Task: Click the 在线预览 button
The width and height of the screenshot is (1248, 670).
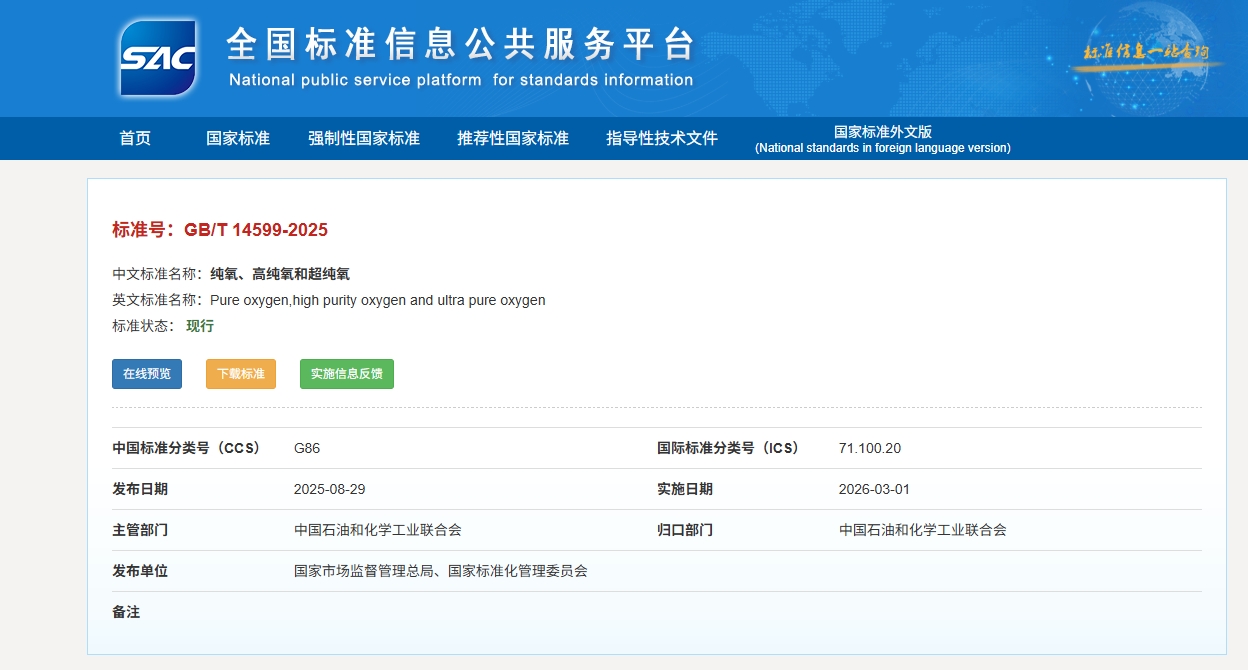Action: tap(147, 374)
